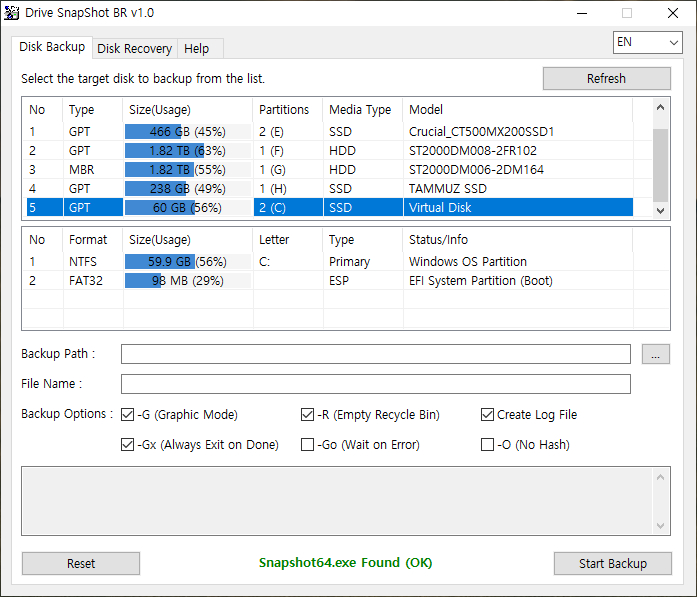Switch to the Disk Recovery tab

coord(135,48)
